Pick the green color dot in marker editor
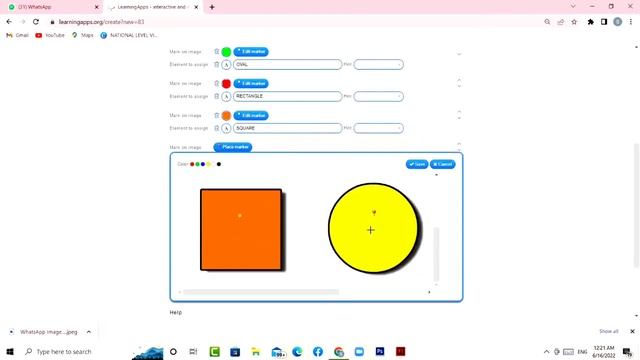640x360 pixels. tap(198, 164)
